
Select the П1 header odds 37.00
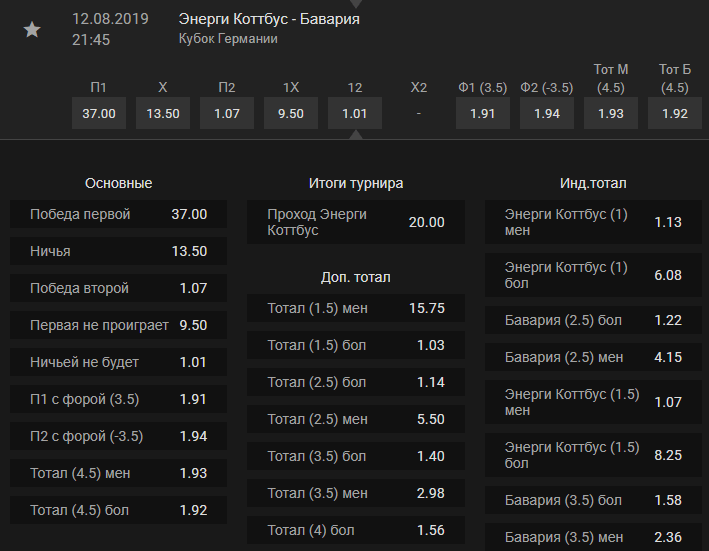click(99, 113)
